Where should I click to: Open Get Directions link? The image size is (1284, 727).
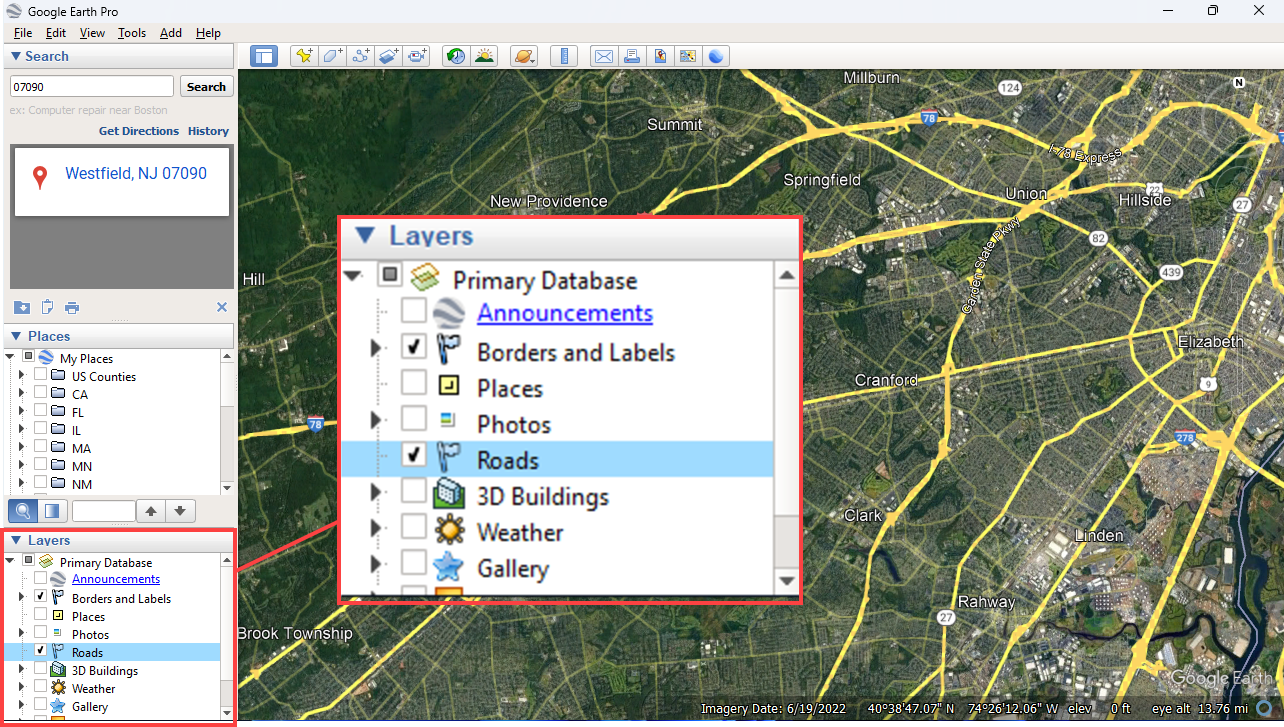click(139, 131)
